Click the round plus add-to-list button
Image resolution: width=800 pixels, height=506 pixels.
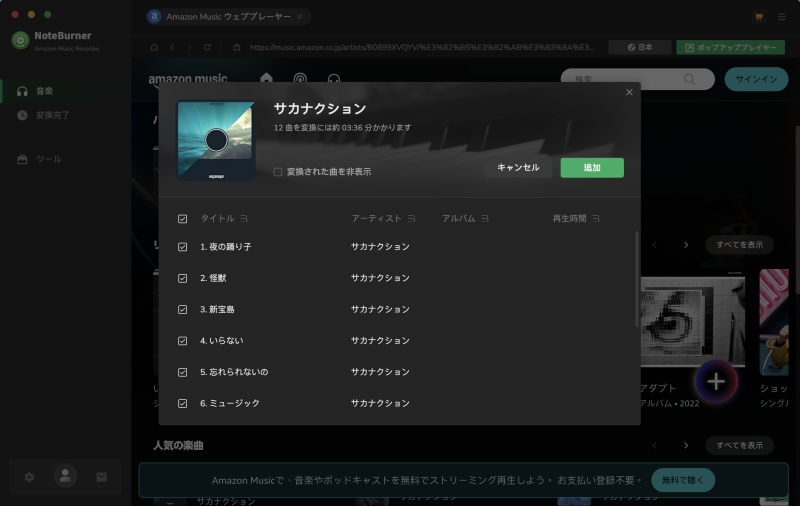(x=716, y=382)
